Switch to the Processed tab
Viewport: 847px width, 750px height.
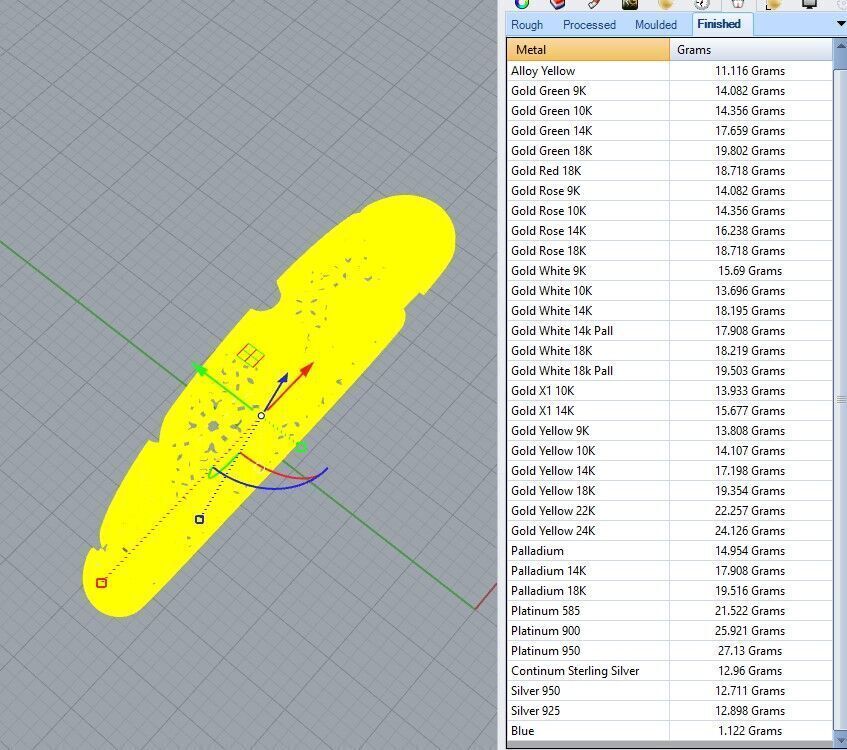pos(589,25)
